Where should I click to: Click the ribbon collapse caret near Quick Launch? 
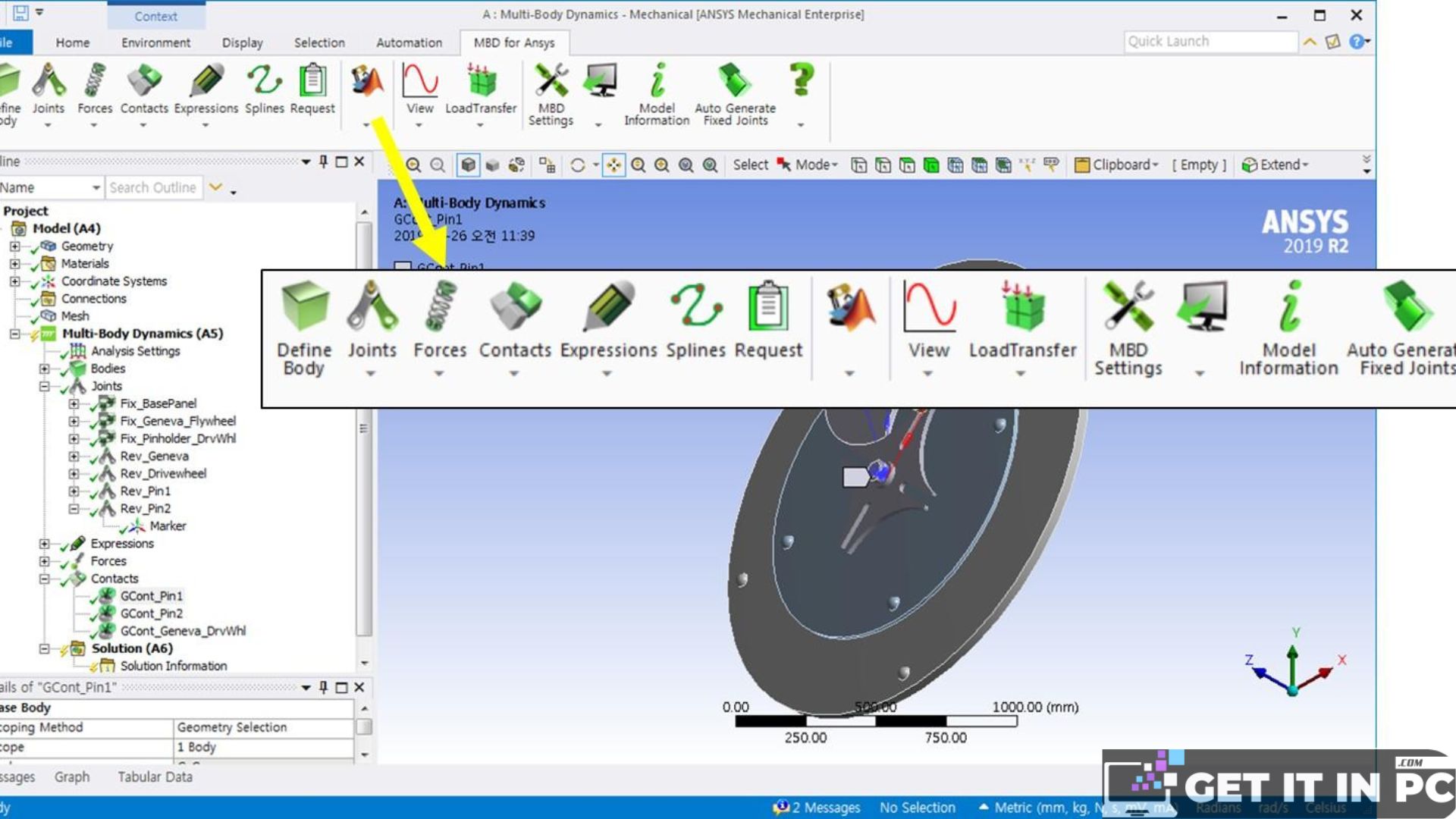[x=1310, y=42]
